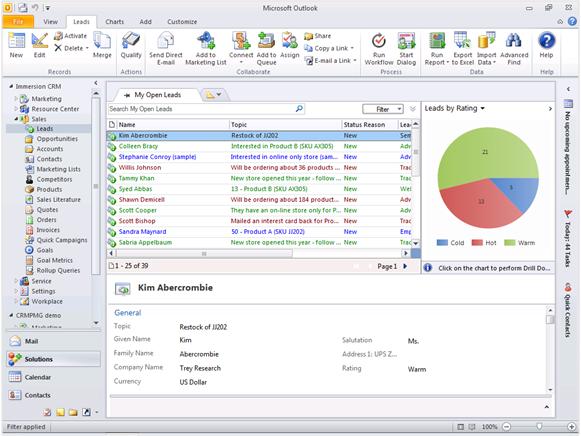Open Advanced Find

tap(514, 49)
